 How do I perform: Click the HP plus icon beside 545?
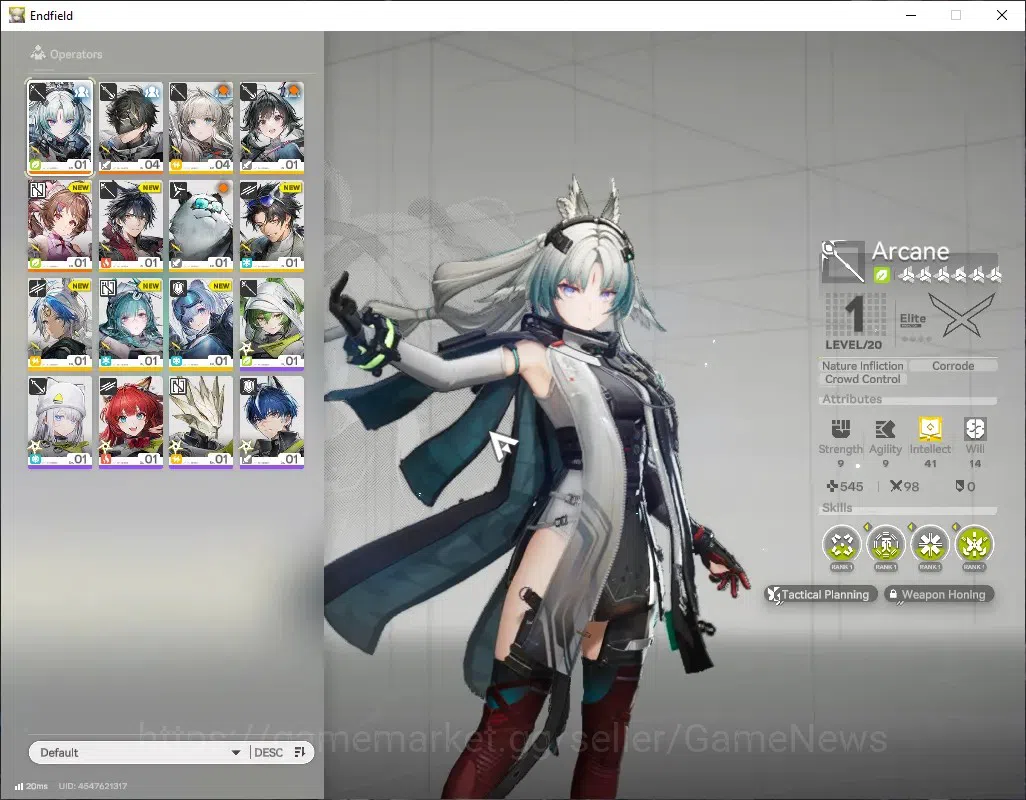coord(832,486)
